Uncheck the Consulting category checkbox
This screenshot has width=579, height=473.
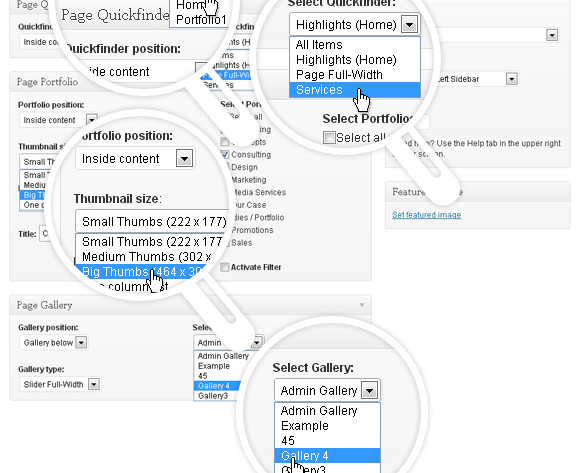click(x=225, y=154)
